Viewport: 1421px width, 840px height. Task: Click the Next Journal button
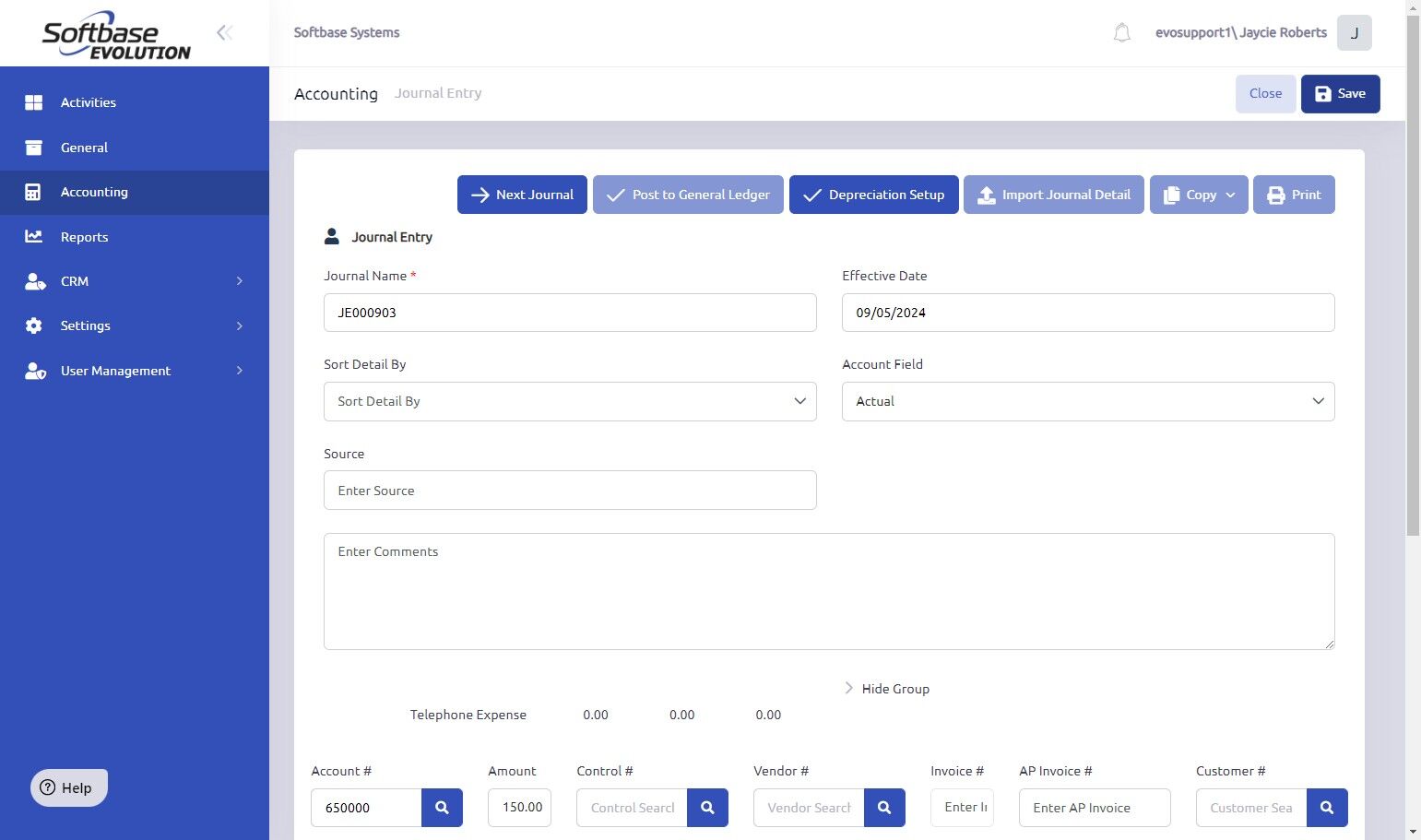(x=522, y=195)
